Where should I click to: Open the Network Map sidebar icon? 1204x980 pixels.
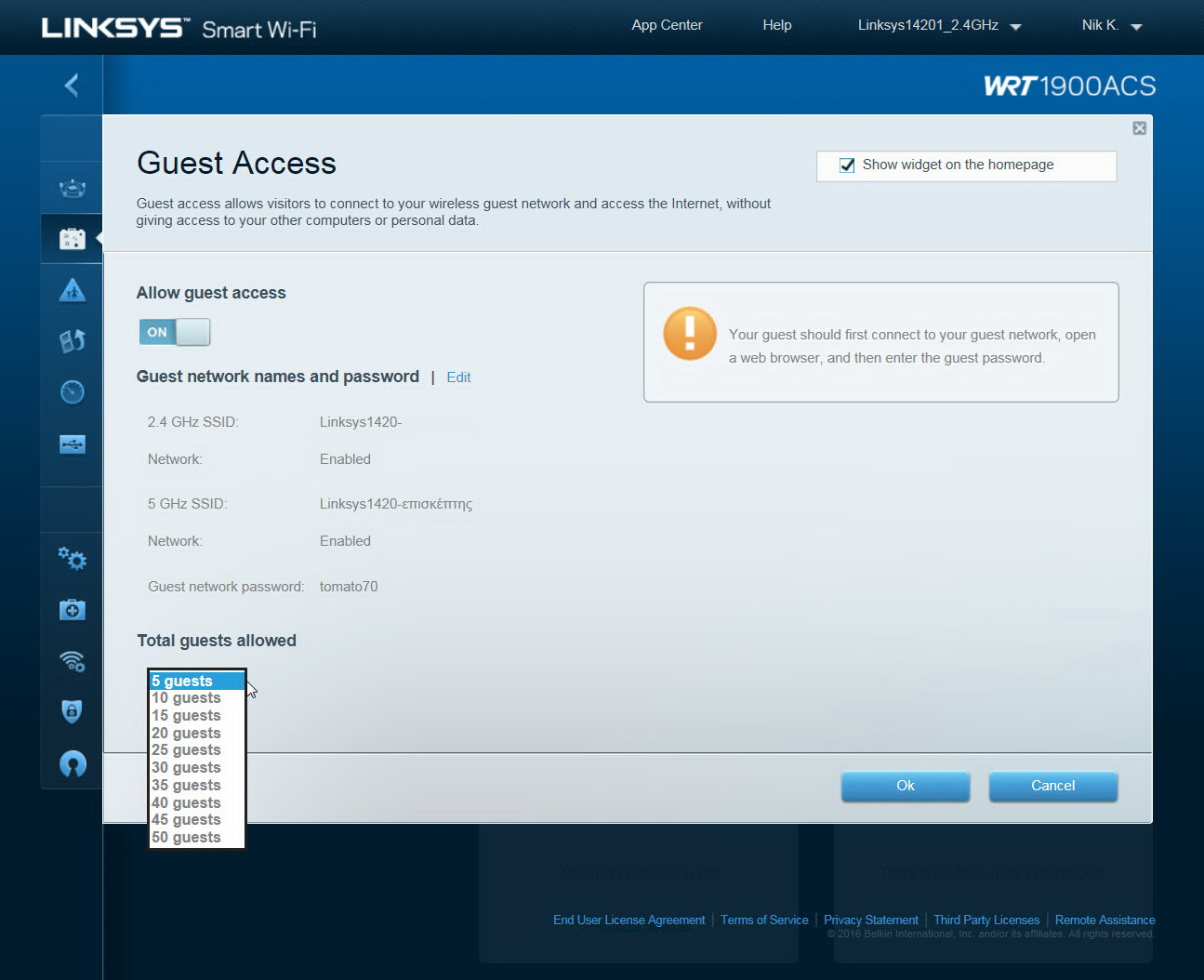tap(73, 188)
